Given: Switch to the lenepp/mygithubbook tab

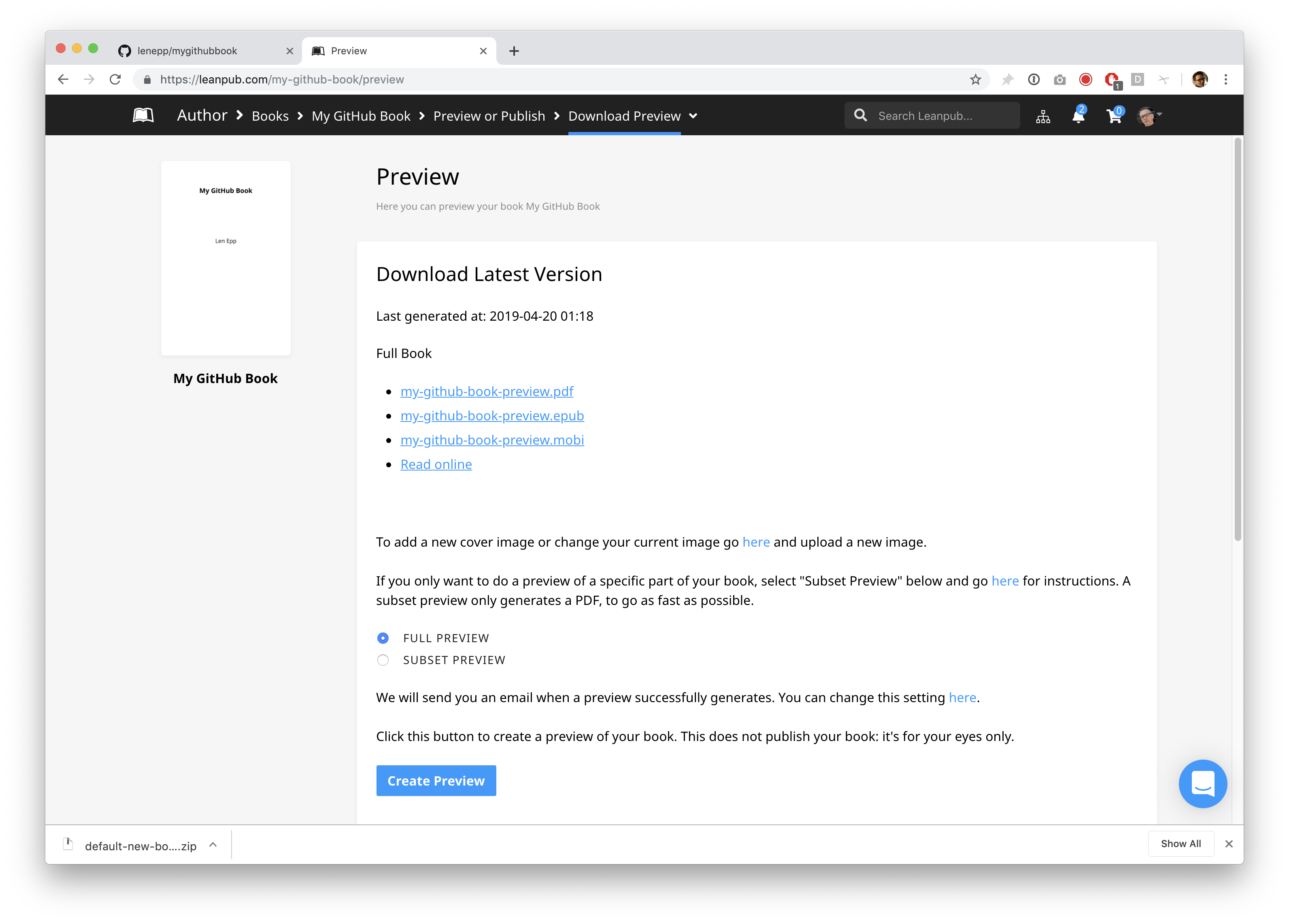Looking at the screenshot, I should 204,51.
